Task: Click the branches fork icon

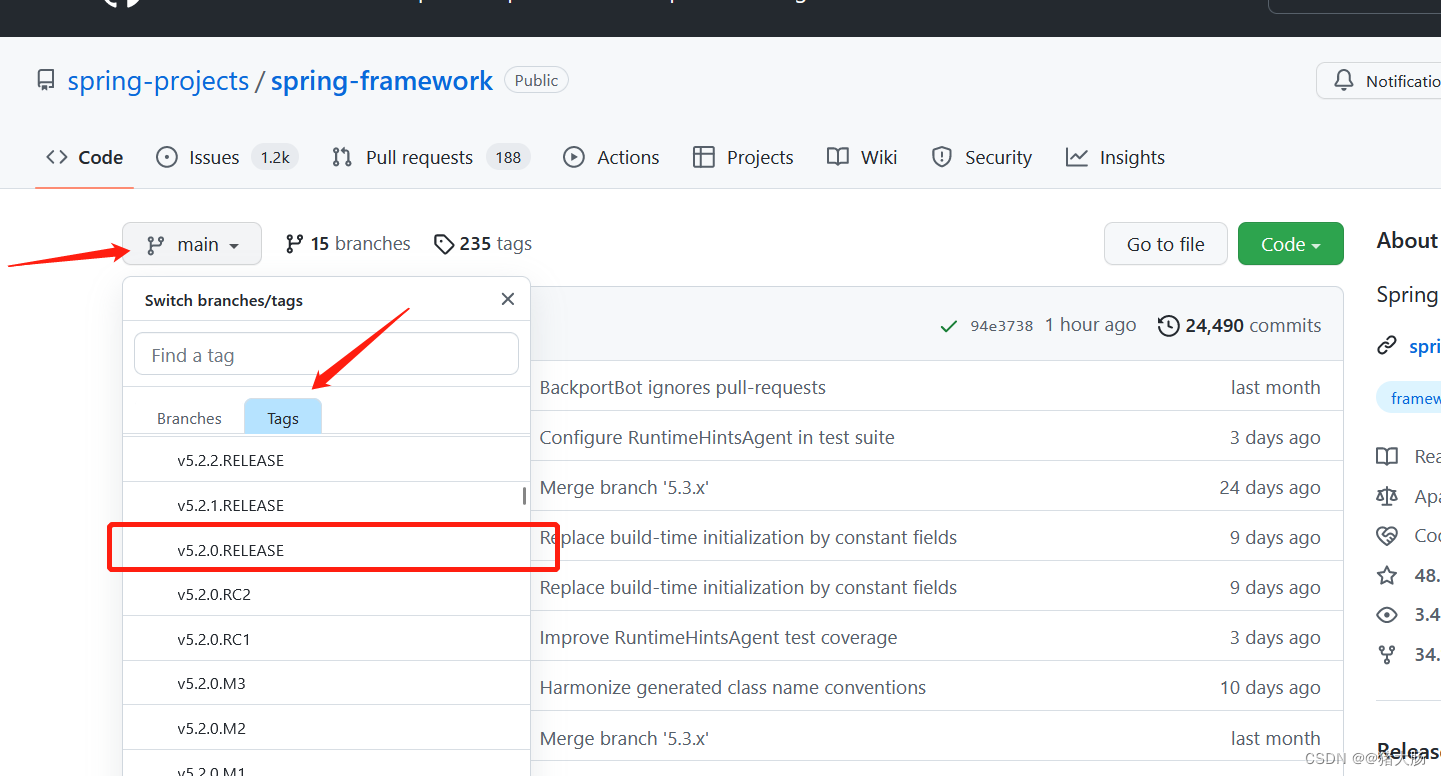Action: coord(294,244)
